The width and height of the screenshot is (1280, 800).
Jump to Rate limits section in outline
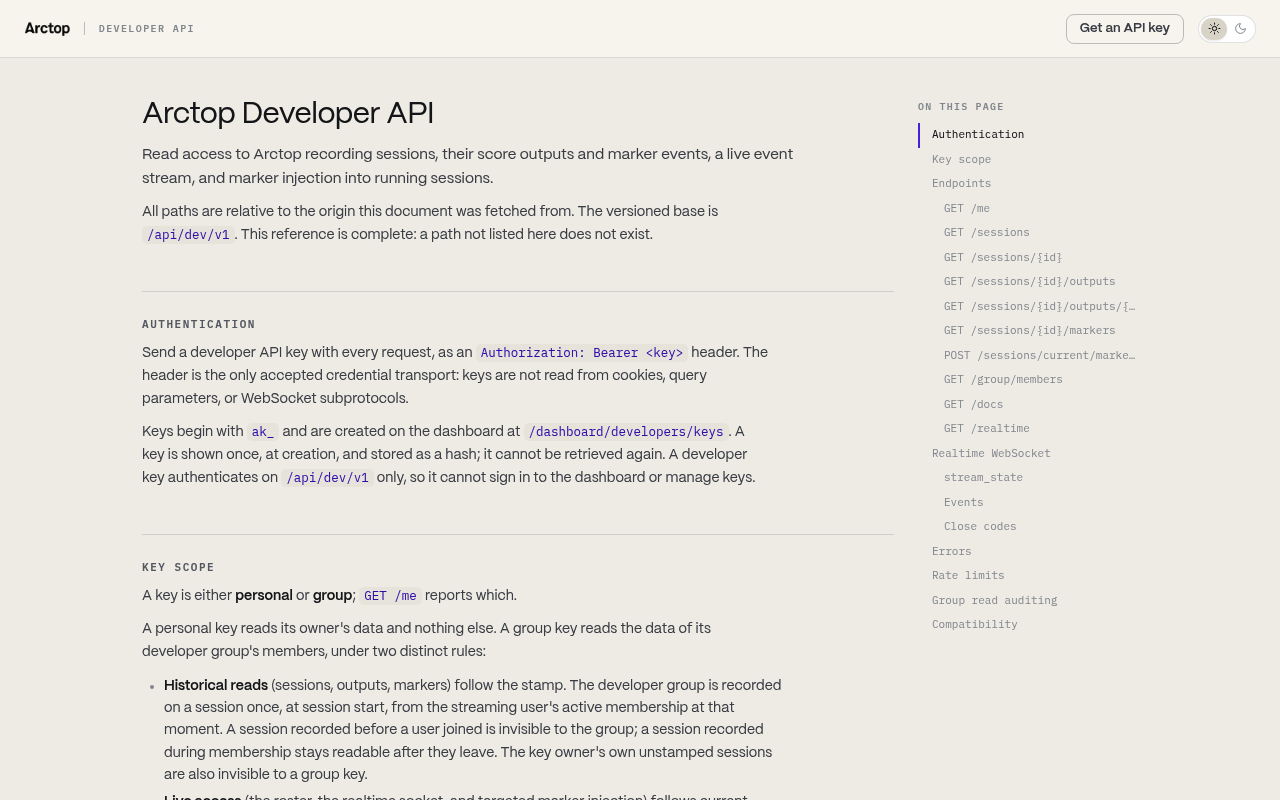click(x=968, y=576)
